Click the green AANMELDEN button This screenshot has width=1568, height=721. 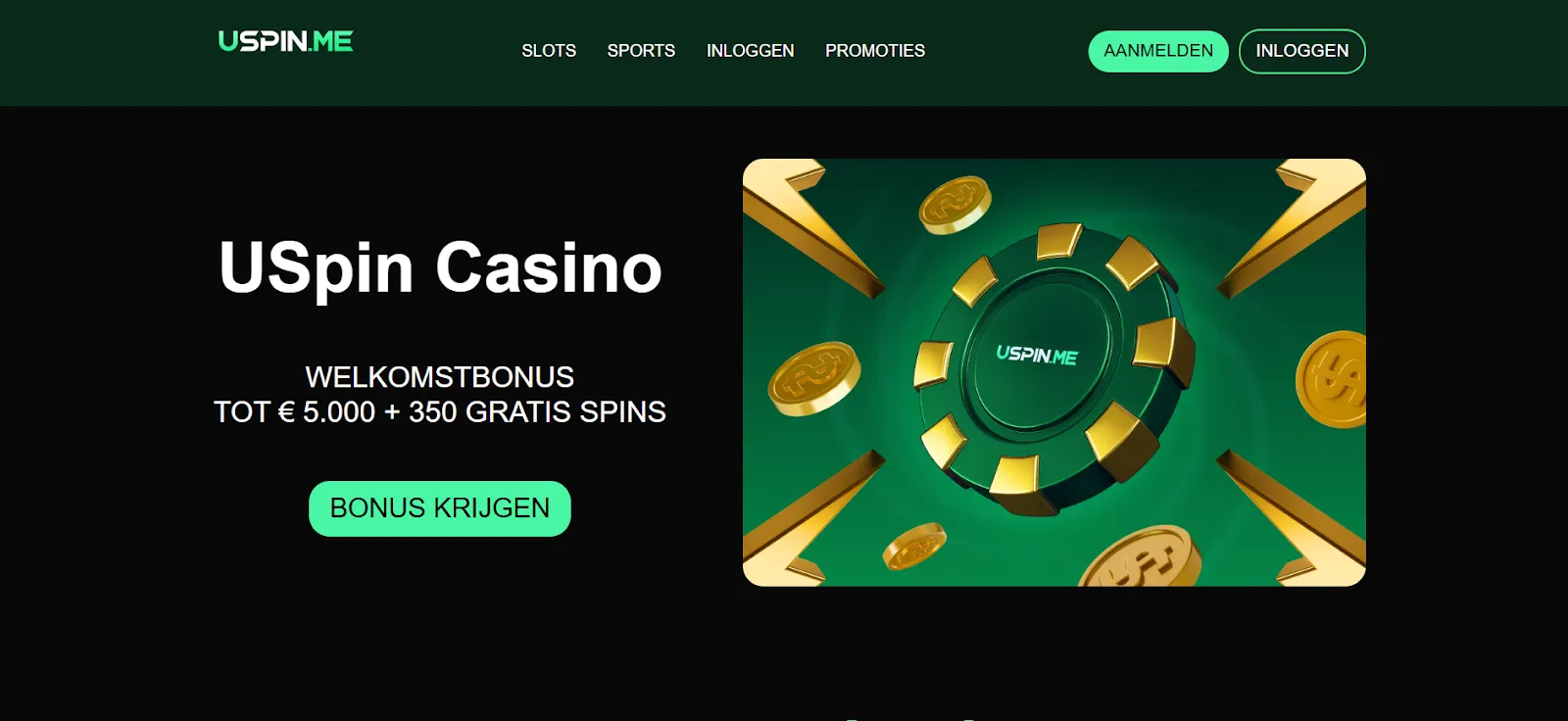click(x=1158, y=51)
